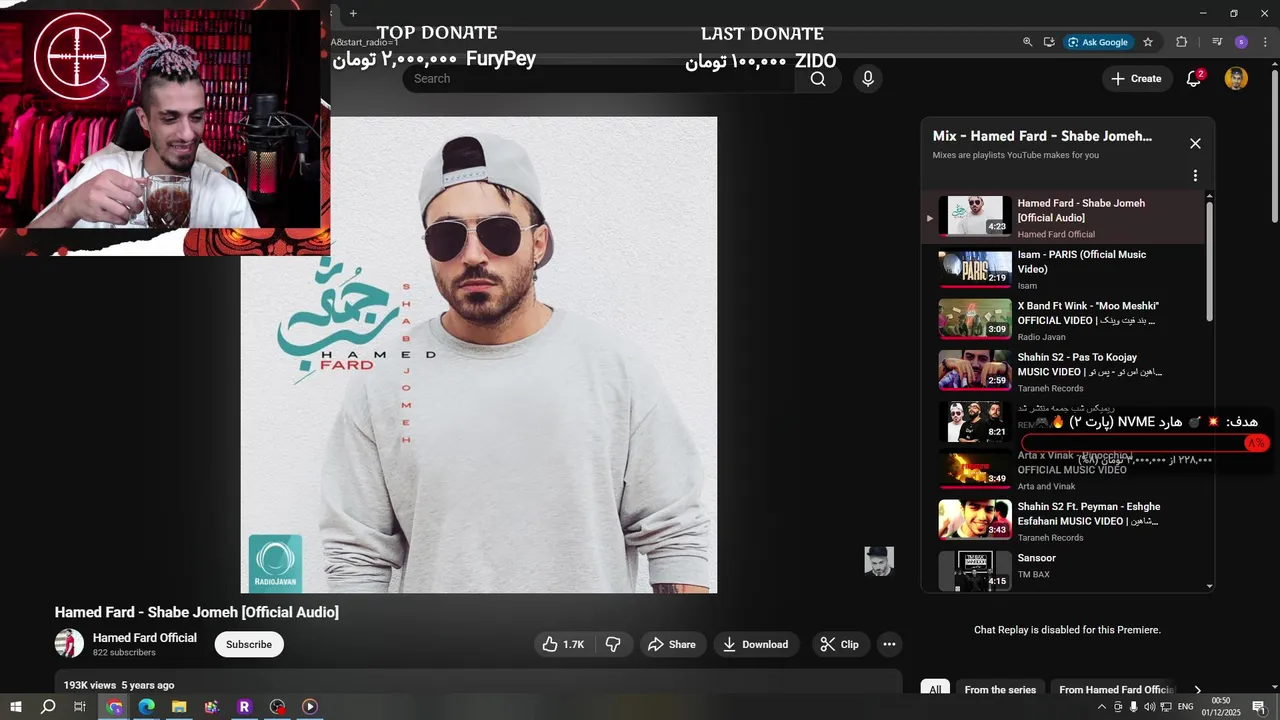The width and height of the screenshot is (1280, 720).
Task: Open a new browser tab with plus
Action: (353, 13)
